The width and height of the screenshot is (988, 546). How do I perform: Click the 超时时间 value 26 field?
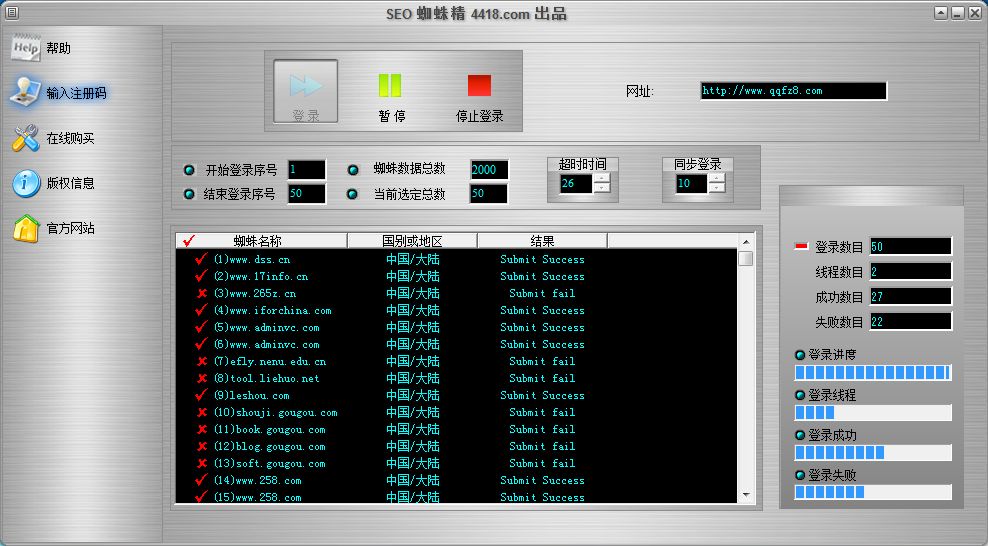576,183
